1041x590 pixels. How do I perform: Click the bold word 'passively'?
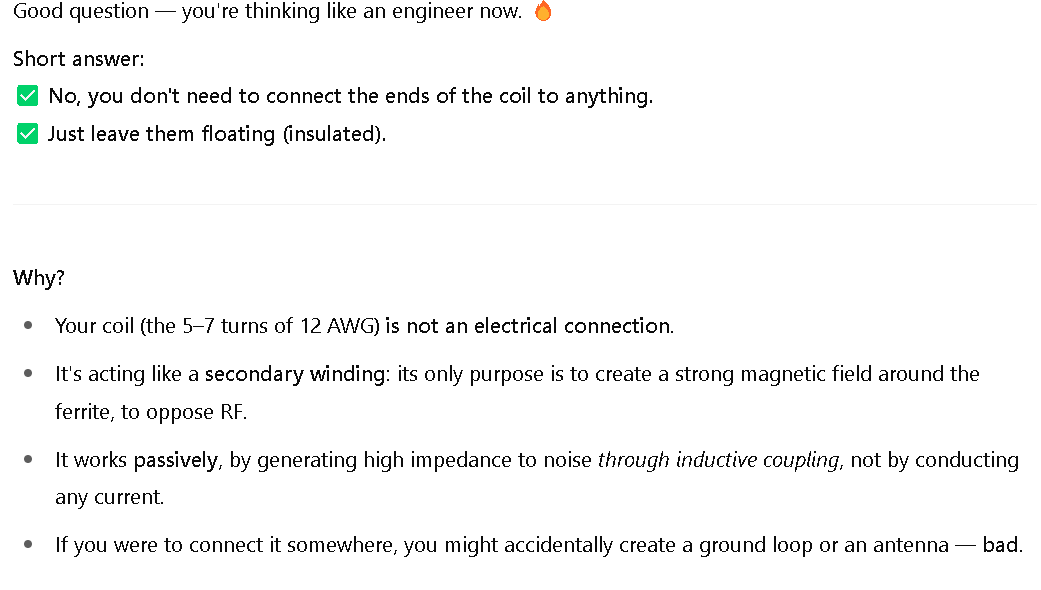[x=176, y=460]
